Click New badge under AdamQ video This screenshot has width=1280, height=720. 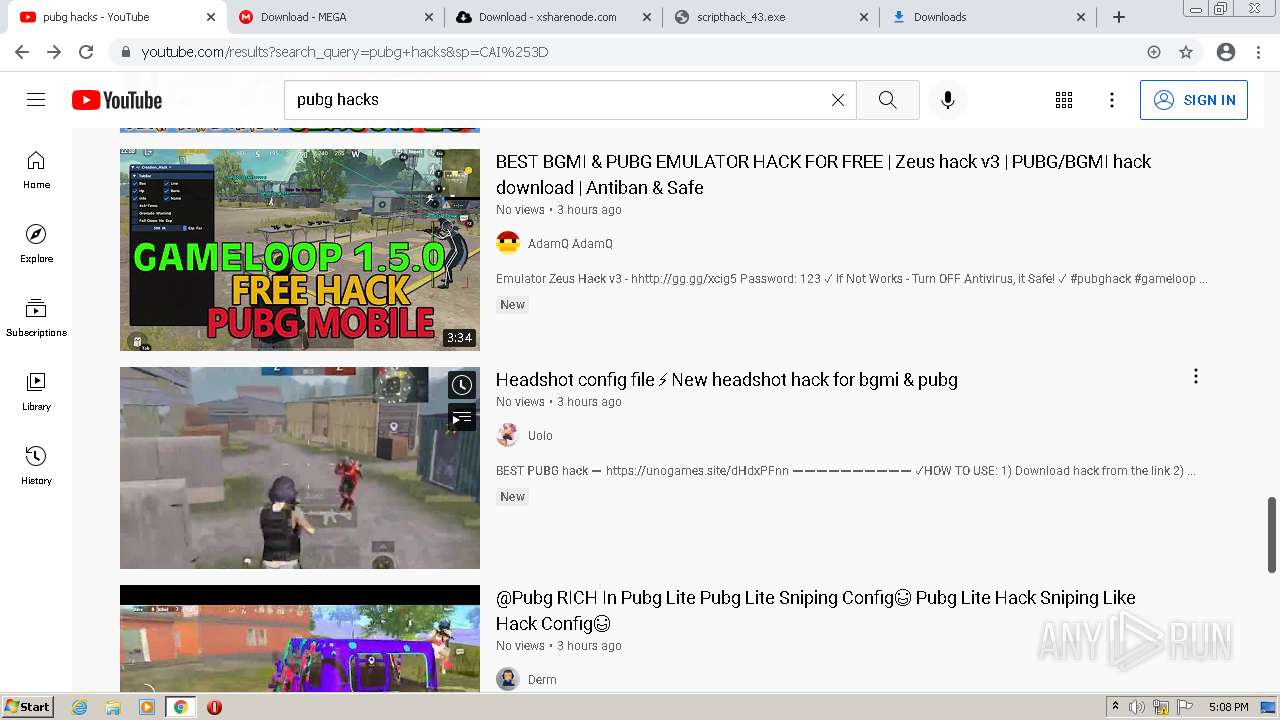click(x=512, y=305)
